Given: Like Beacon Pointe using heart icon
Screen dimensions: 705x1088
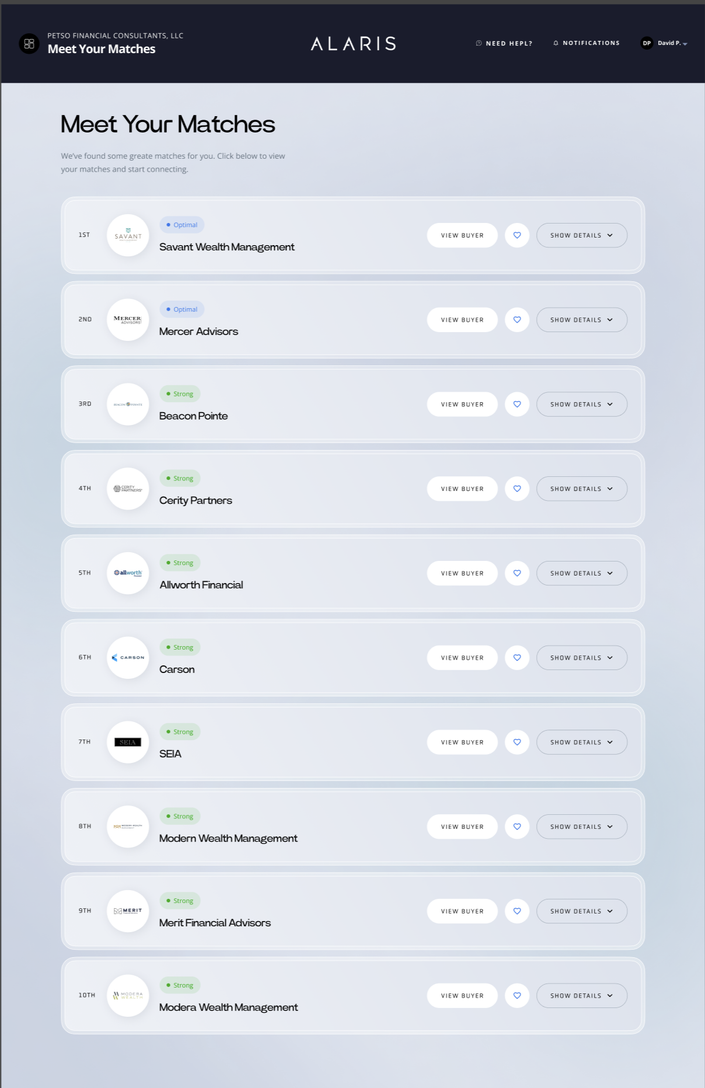Looking at the screenshot, I should (x=517, y=404).
